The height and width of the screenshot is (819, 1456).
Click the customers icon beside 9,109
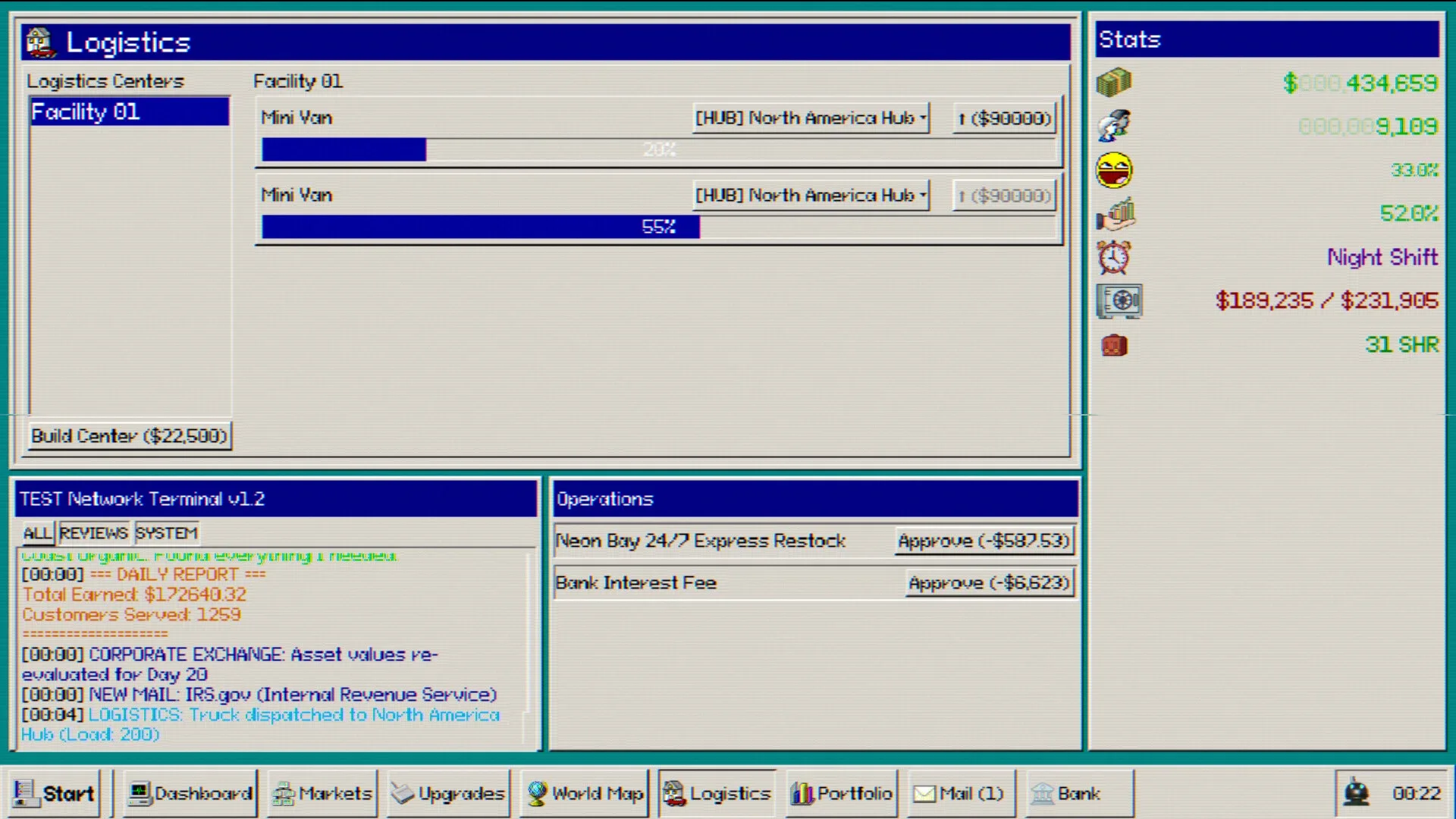pos(1113,125)
